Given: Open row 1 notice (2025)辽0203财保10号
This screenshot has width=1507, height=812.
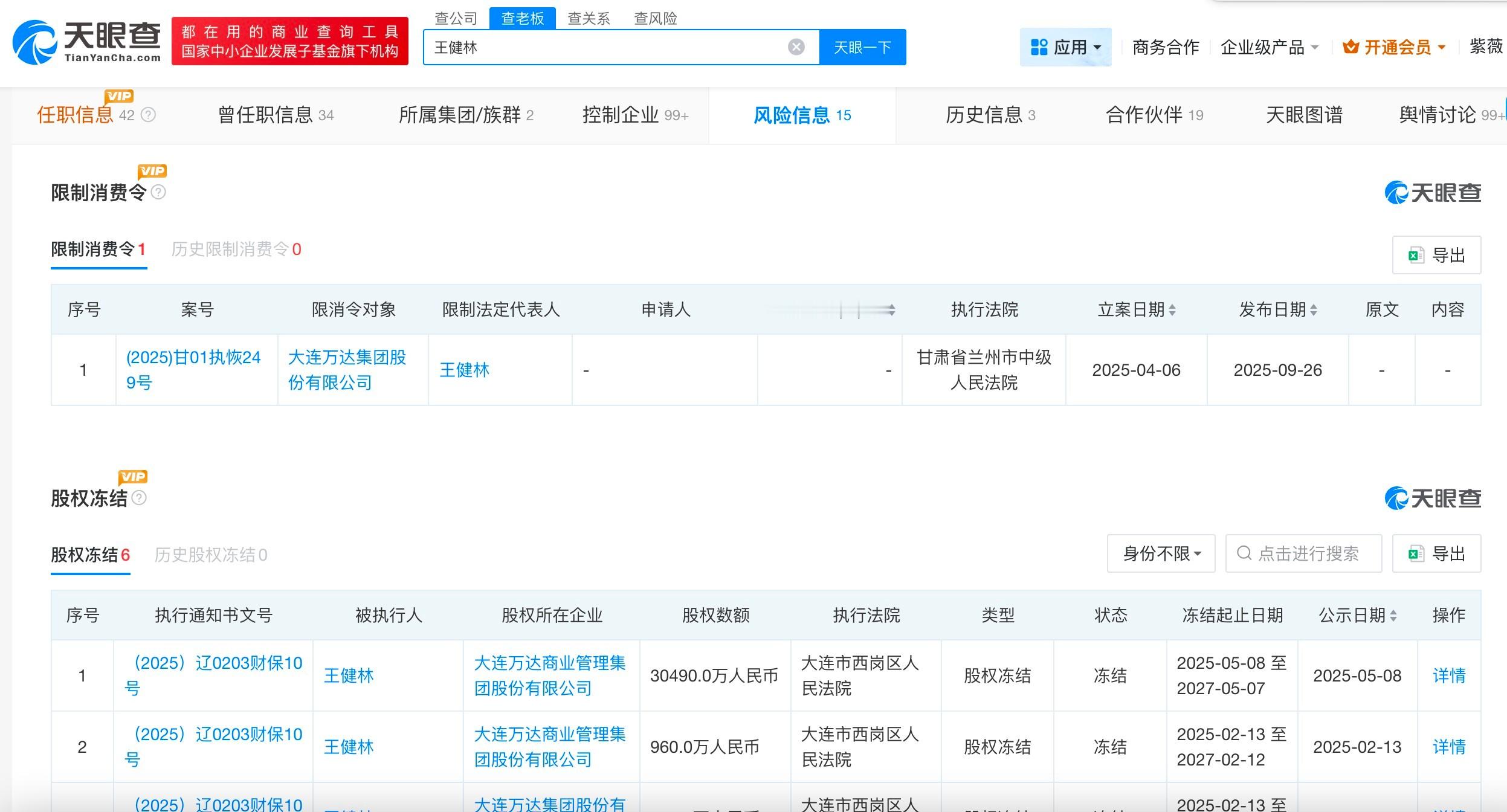Looking at the screenshot, I should pos(213,675).
